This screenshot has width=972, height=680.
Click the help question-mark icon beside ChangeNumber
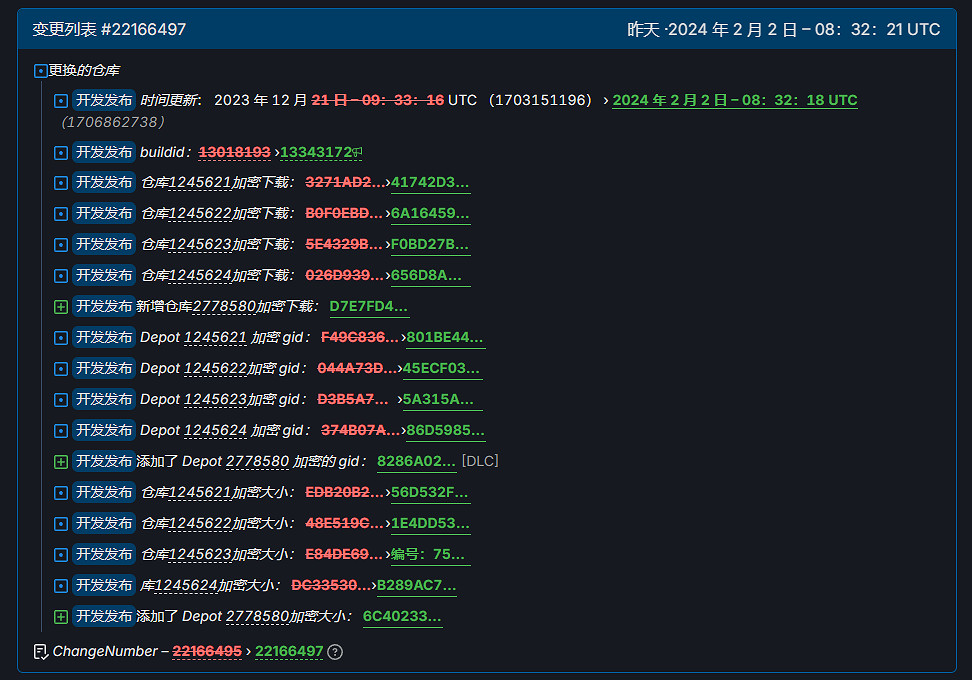point(335,652)
